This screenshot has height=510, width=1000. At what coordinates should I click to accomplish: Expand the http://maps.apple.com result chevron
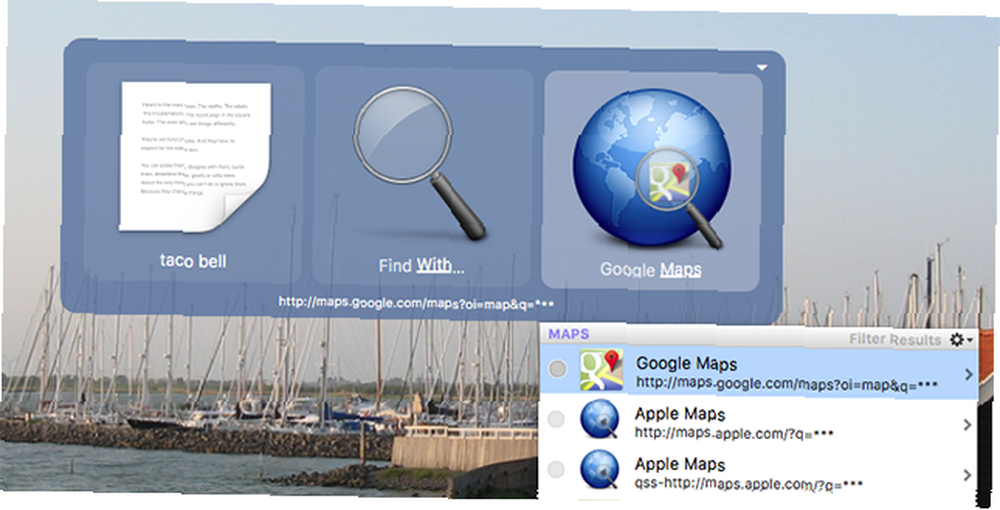tap(967, 425)
